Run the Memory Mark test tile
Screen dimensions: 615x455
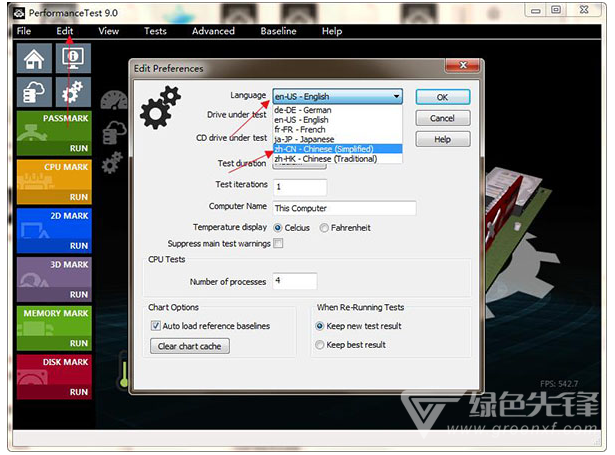[54, 328]
